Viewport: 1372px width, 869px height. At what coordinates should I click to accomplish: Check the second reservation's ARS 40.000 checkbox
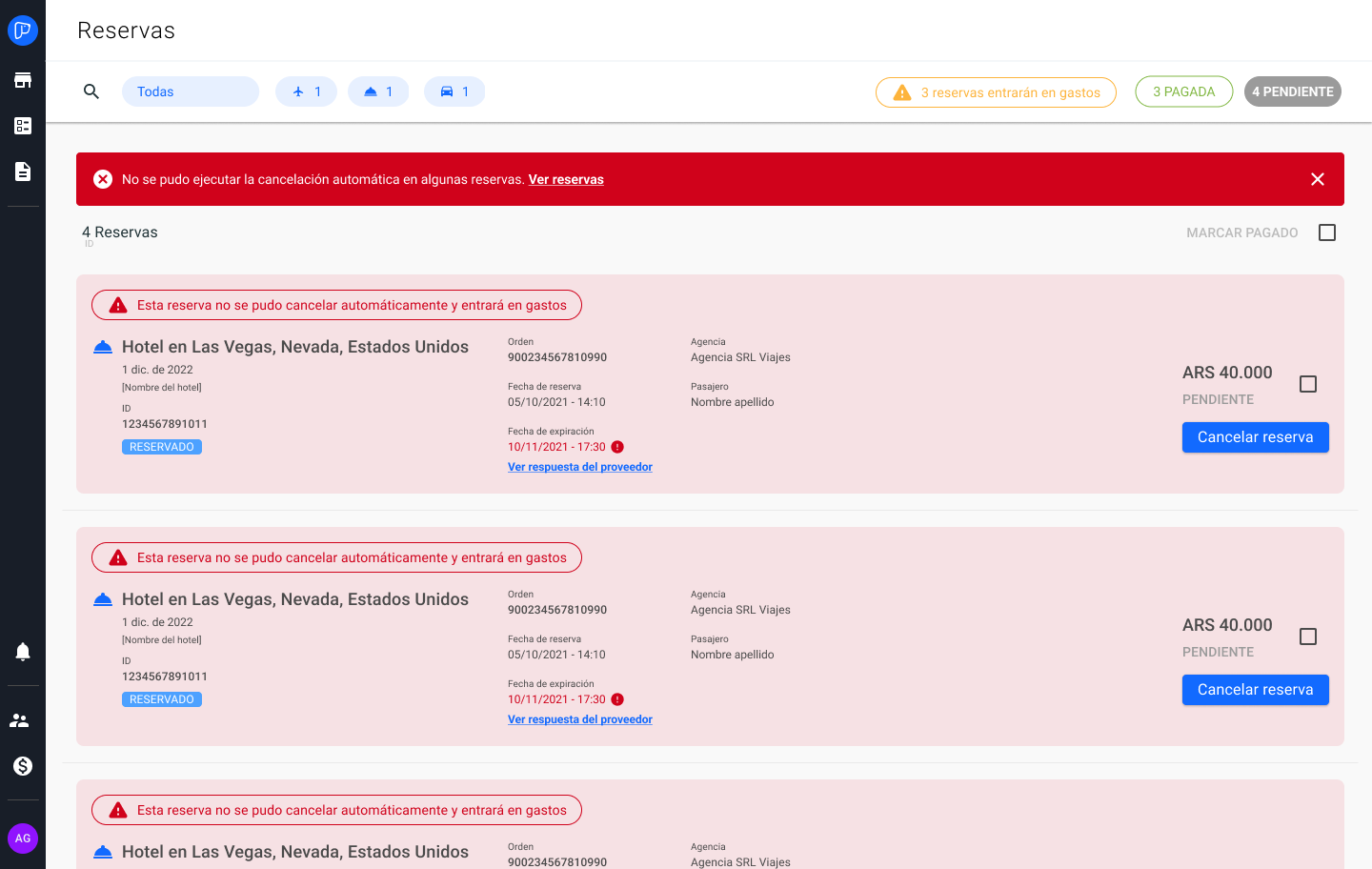click(1308, 637)
